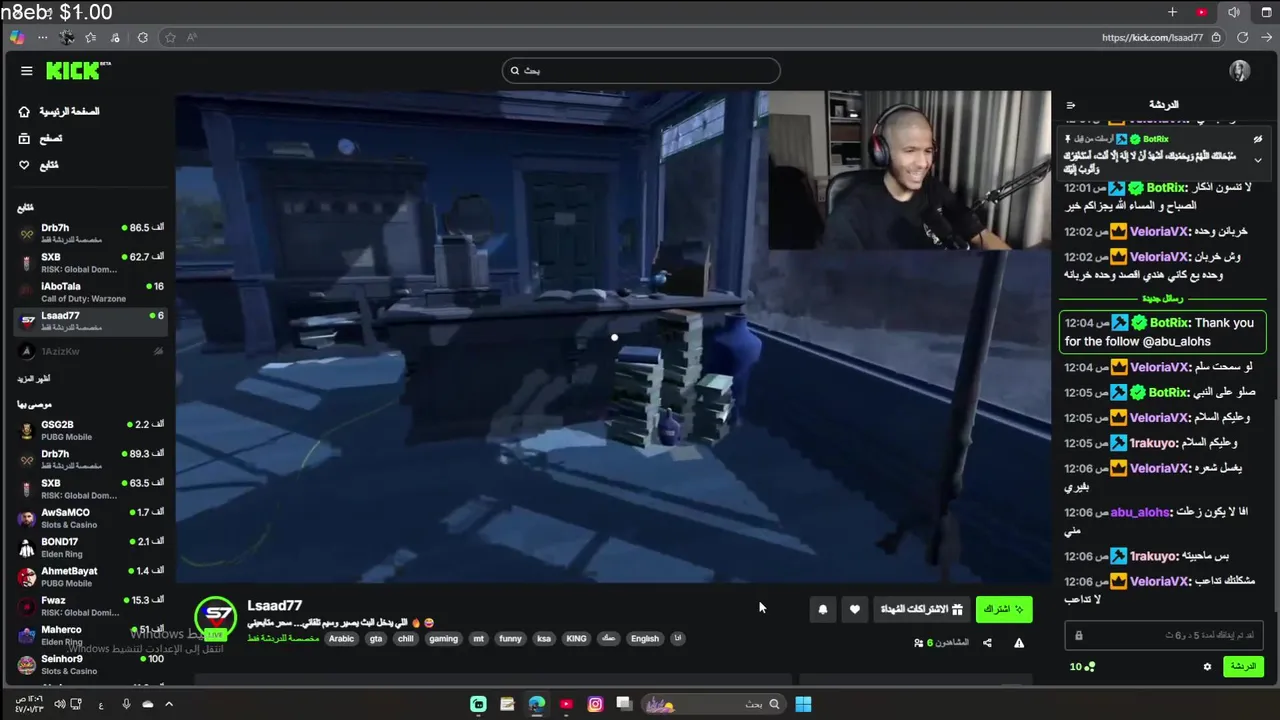Open offline 1AzizKw channel
The height and width of the screenshot is (720, 1280).
(x=91, y=351)
